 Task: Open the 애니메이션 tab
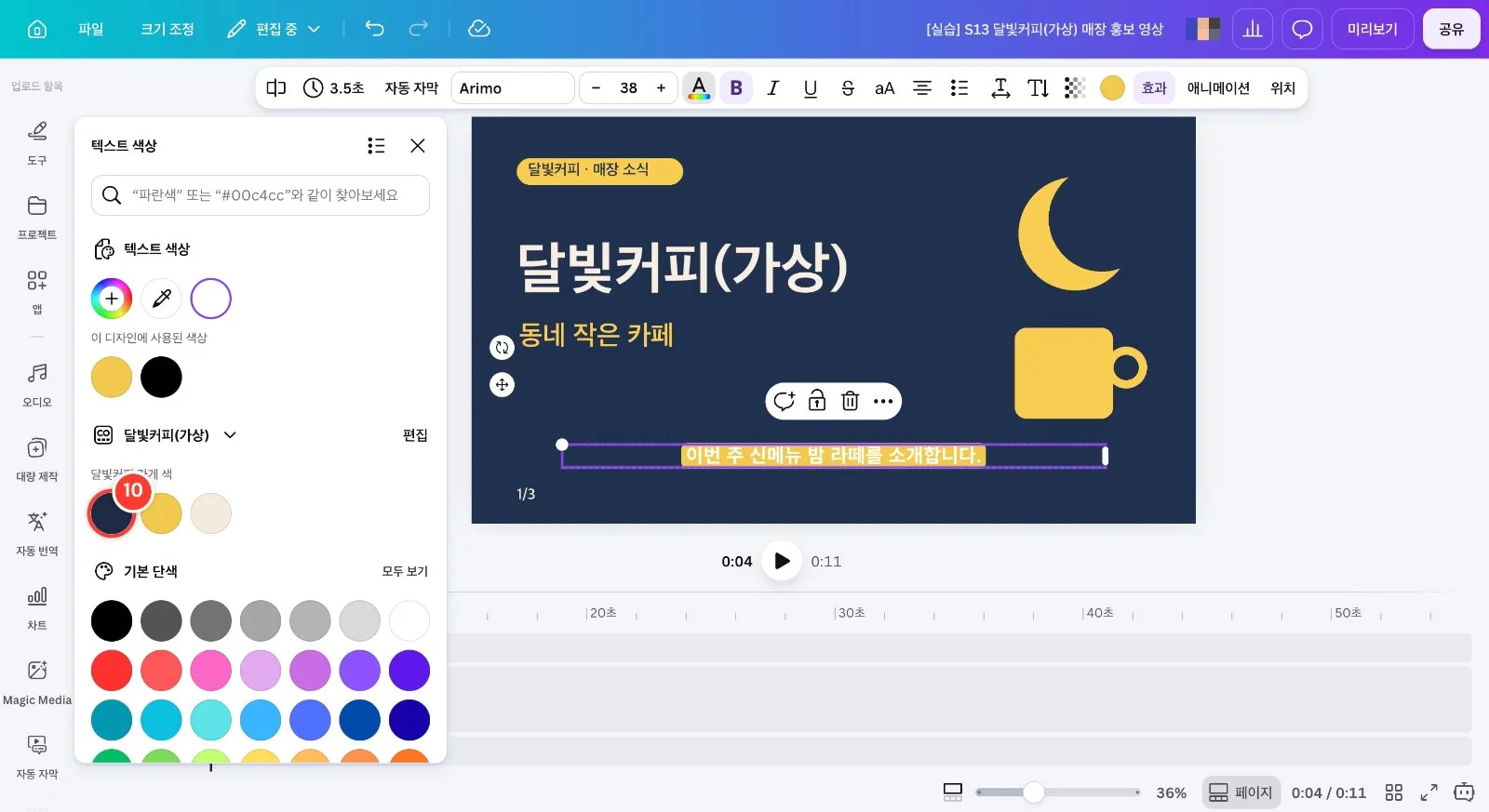pyautogui.click(x=1218, y=88)
